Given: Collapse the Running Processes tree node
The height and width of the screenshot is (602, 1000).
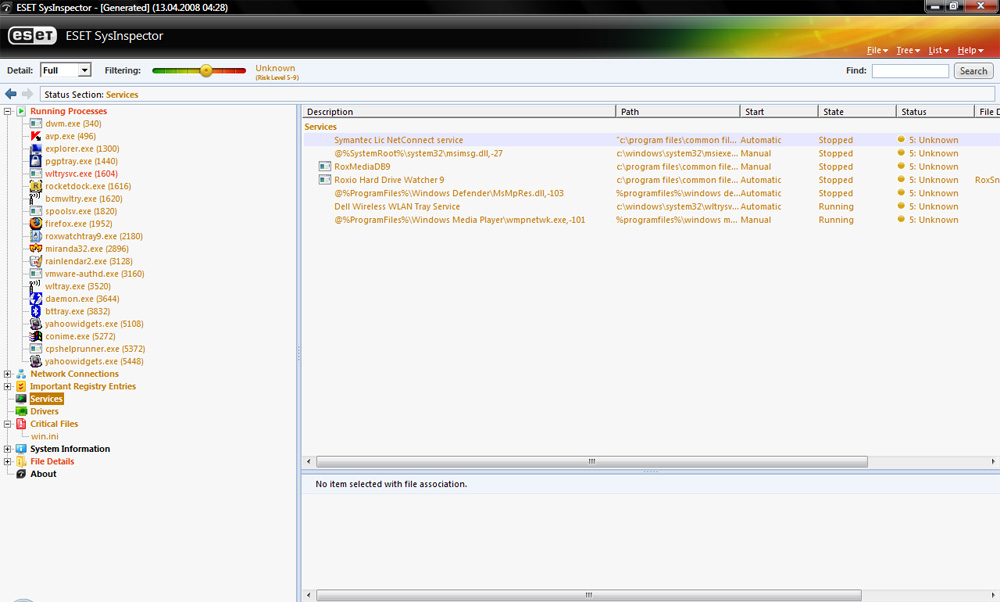Looking at the screenshot, I should coord(8,111).
